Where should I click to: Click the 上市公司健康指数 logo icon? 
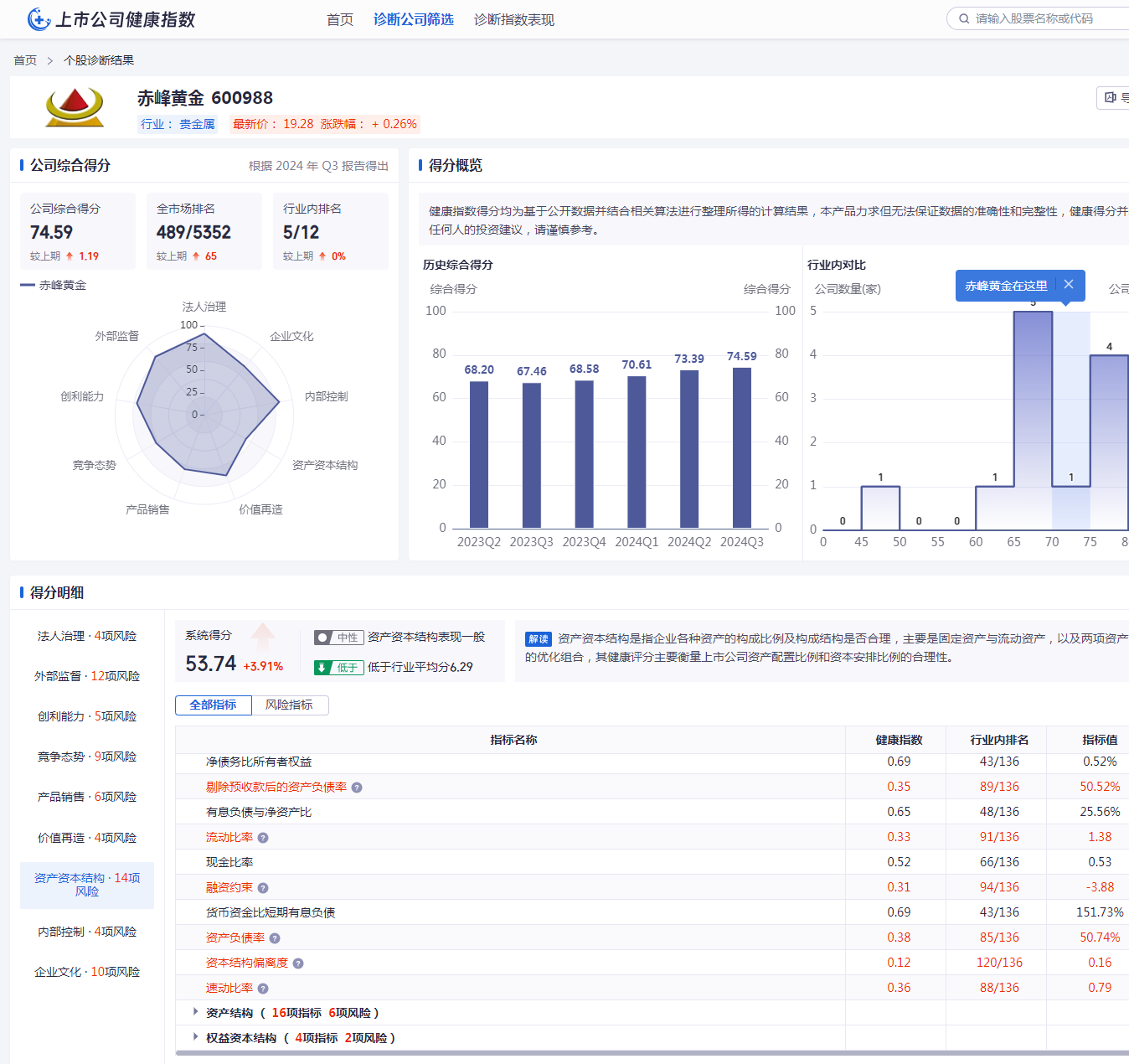coord(39,19)
